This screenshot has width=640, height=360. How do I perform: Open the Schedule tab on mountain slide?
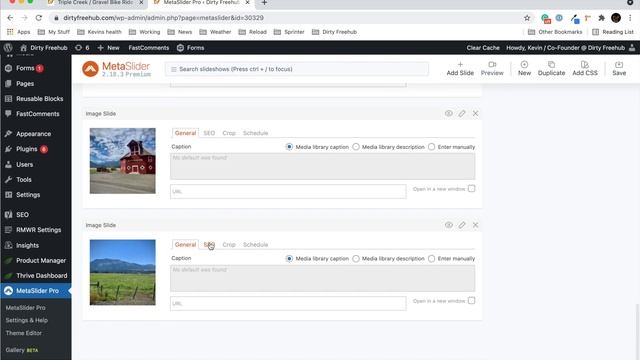coord(256,244)
